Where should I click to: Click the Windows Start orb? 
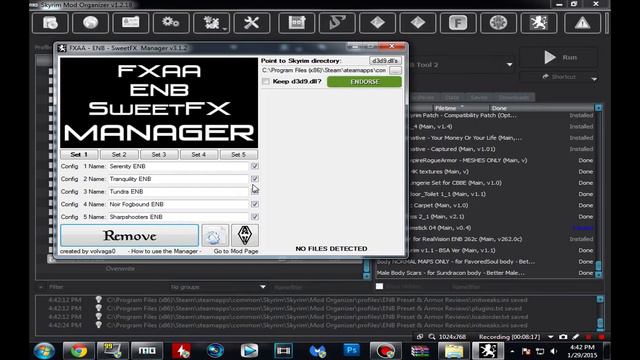pos(44,351)
